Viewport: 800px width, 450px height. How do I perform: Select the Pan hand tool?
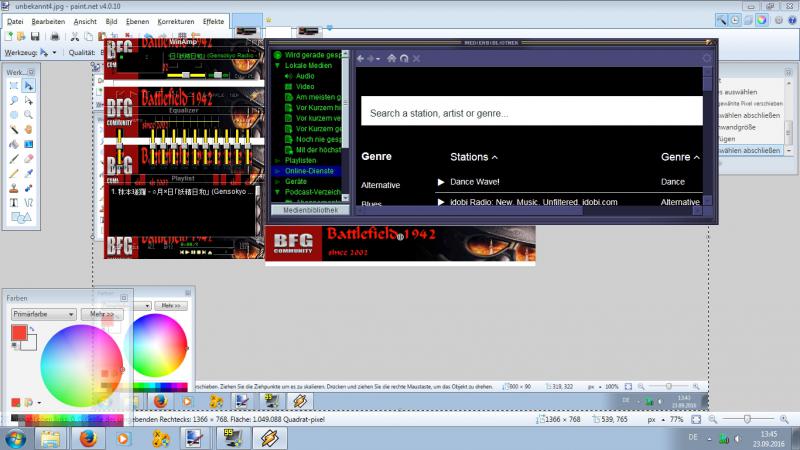[29, 130]
